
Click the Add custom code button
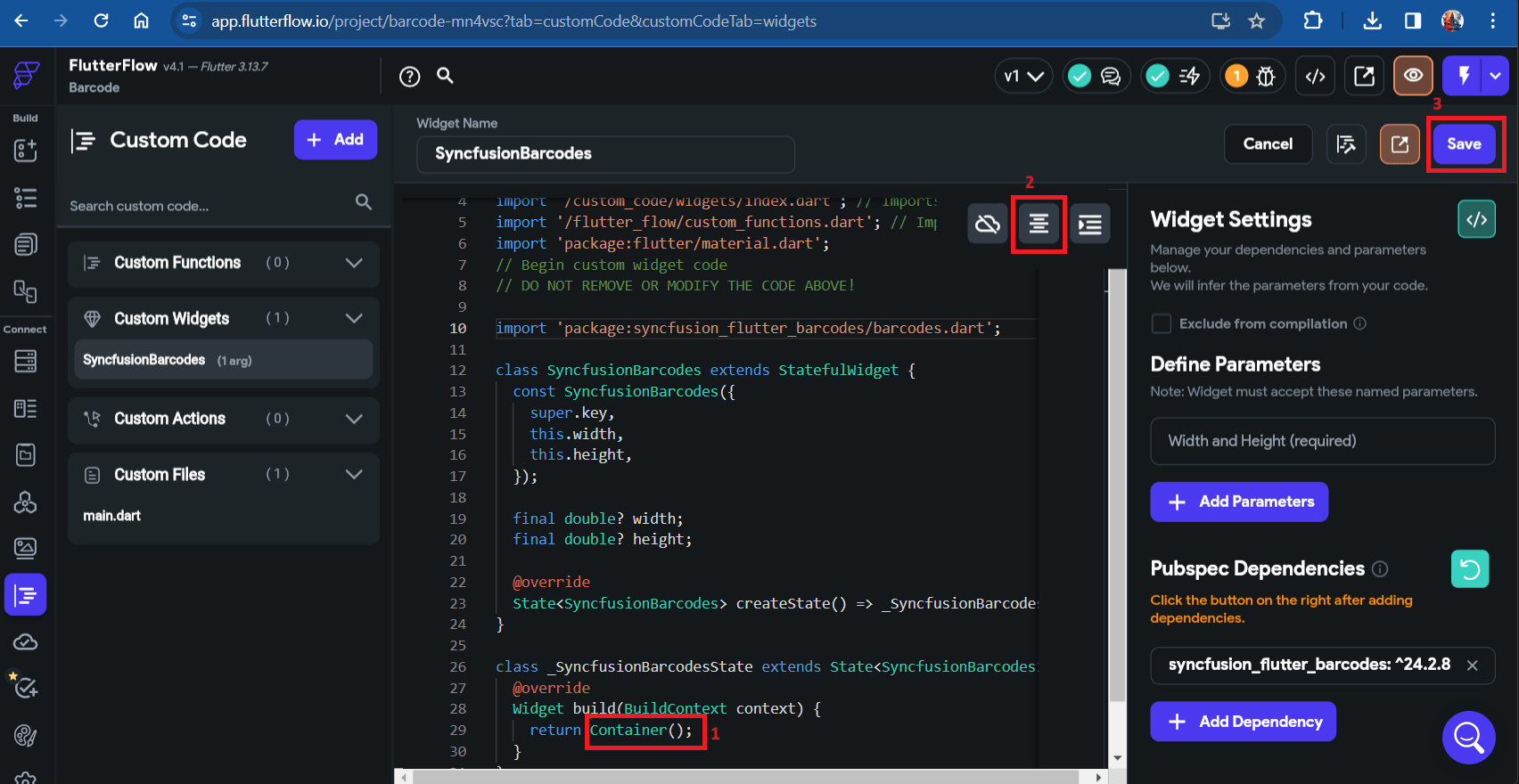[335, 140]
